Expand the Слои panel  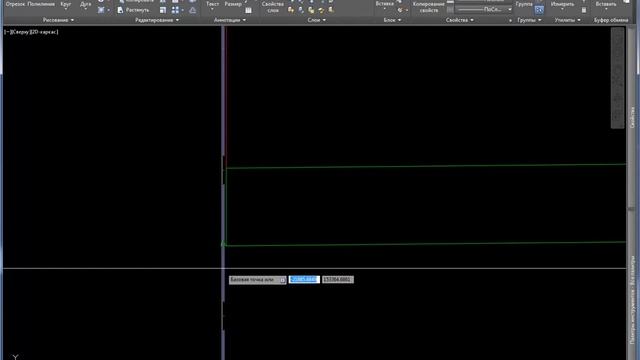point(317,20)
